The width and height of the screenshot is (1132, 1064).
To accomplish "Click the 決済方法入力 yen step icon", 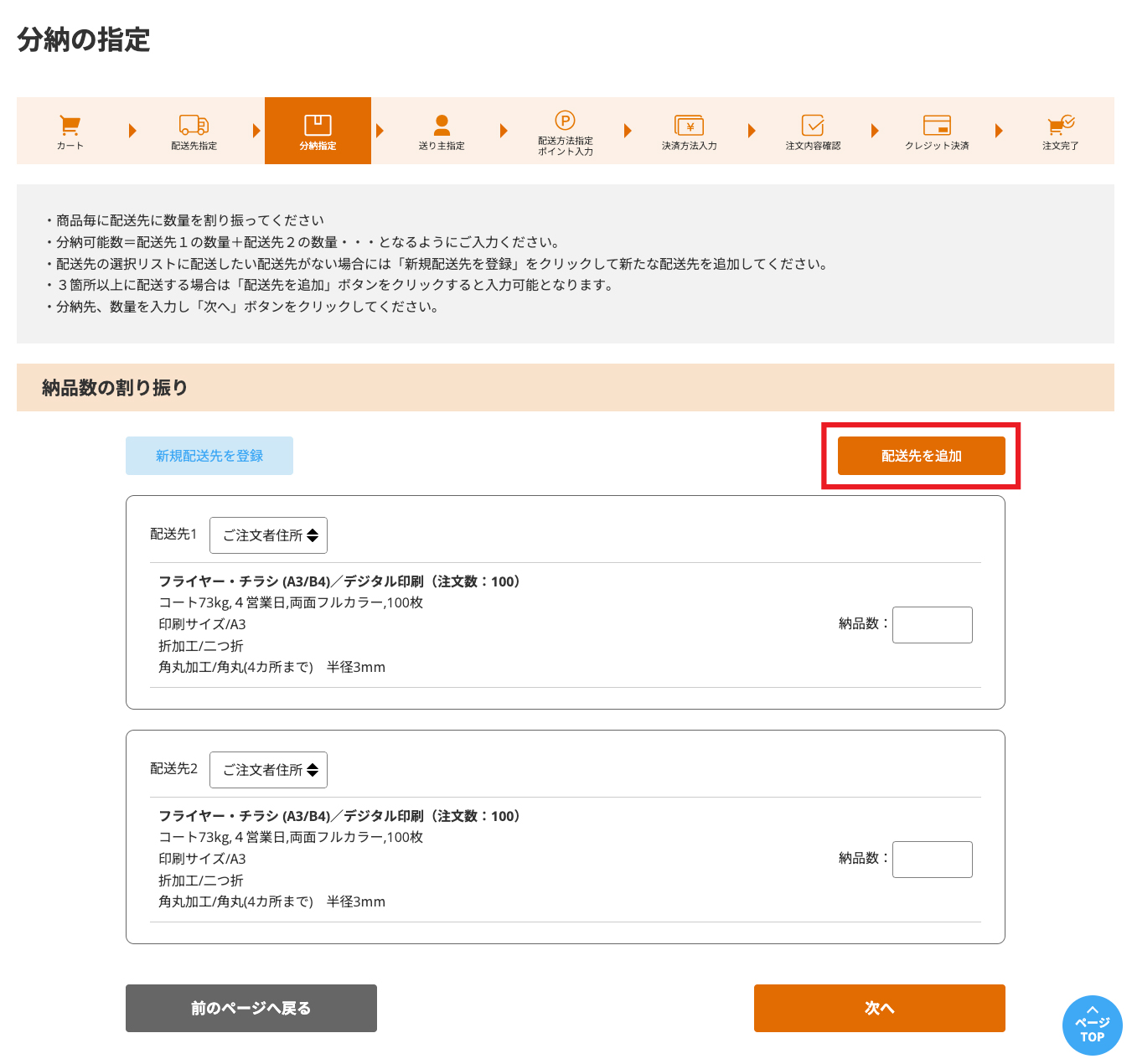I will pyautogui.click(x=689, y=126).
